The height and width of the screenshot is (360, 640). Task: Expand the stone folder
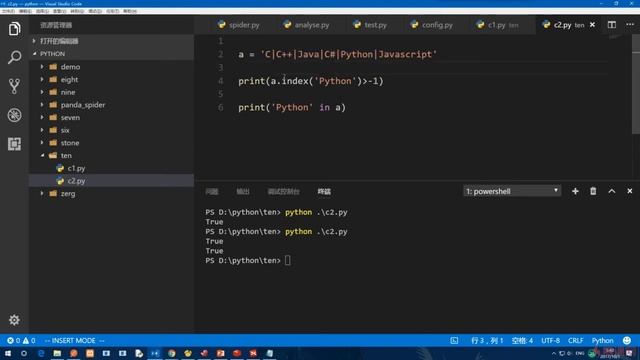pos(42,142)
